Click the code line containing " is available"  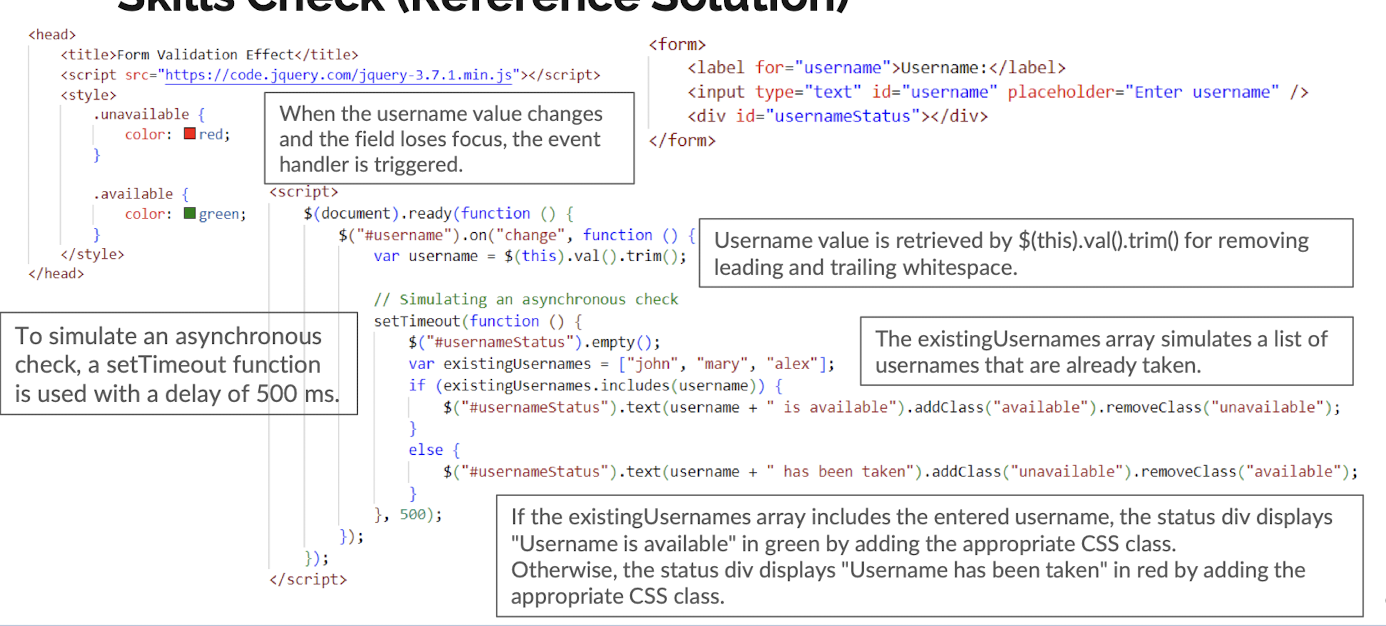[891, 407]
